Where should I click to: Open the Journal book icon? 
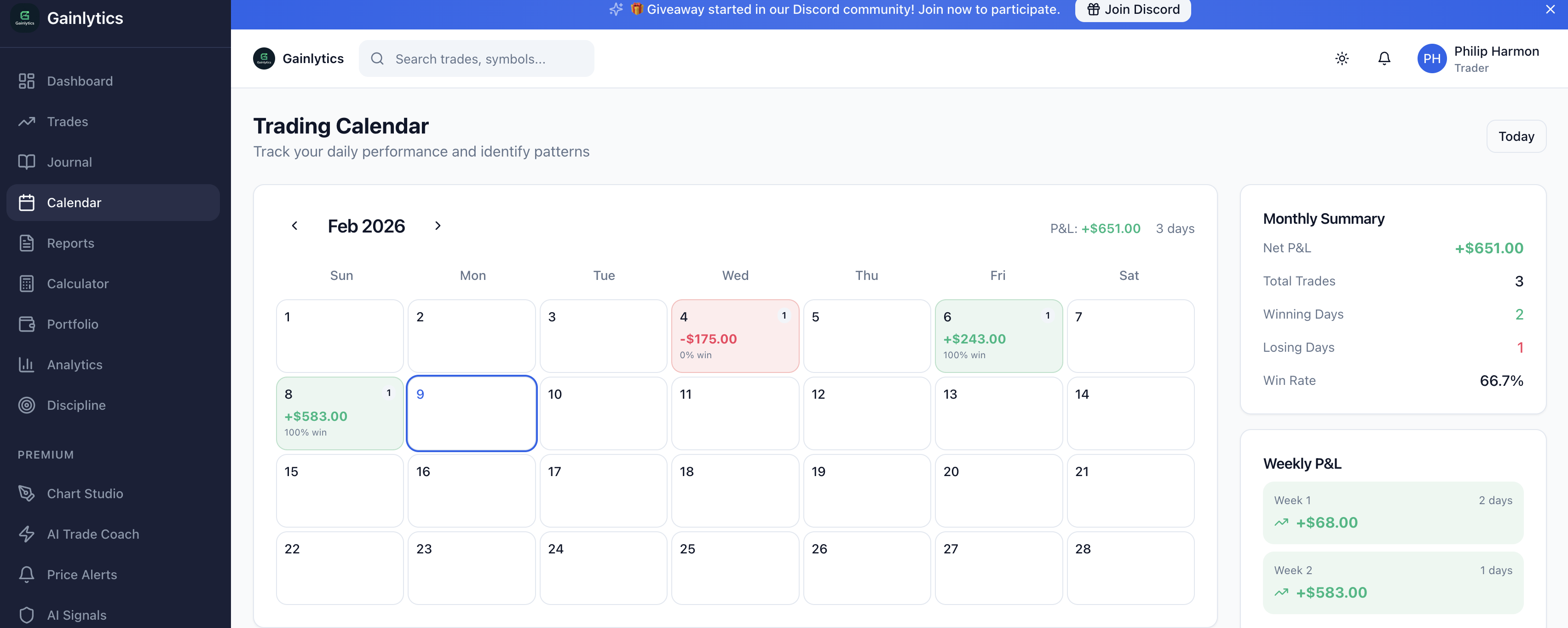point(26,162)
